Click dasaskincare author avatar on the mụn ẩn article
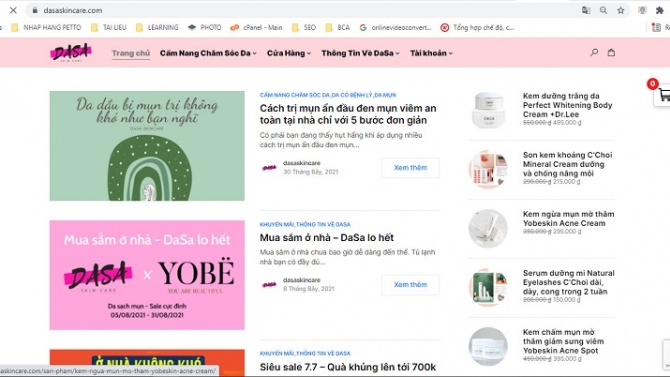Image resolution: width=670 pixels, height=377 pixels. pos(269,168)
